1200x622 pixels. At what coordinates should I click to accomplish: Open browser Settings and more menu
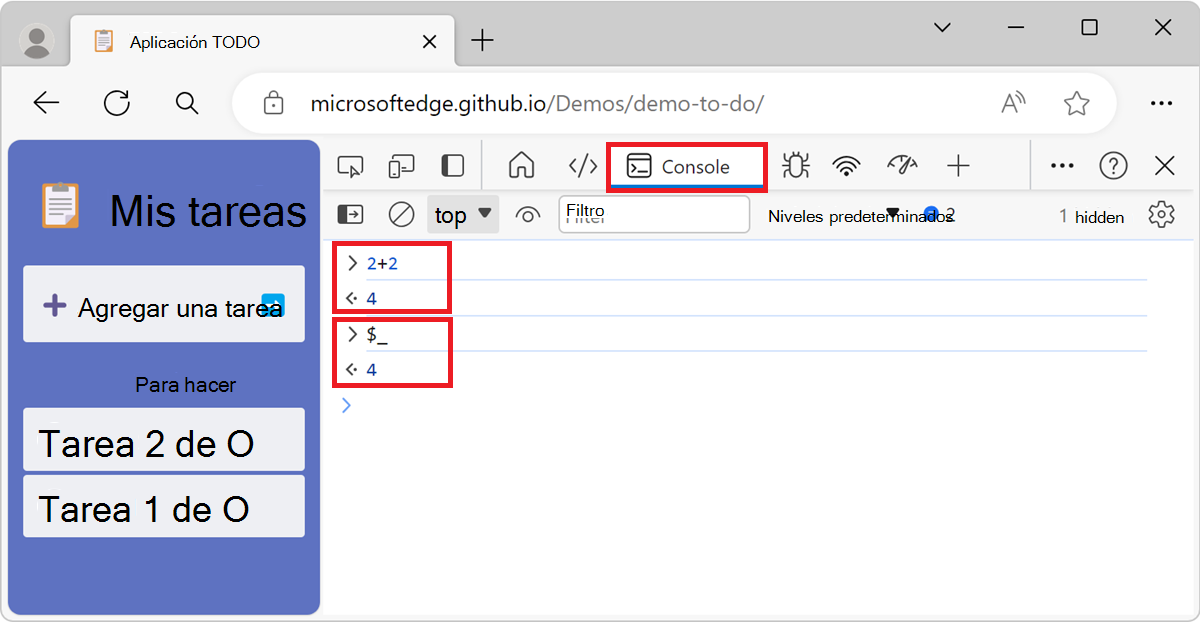[x=1161, y=103]
